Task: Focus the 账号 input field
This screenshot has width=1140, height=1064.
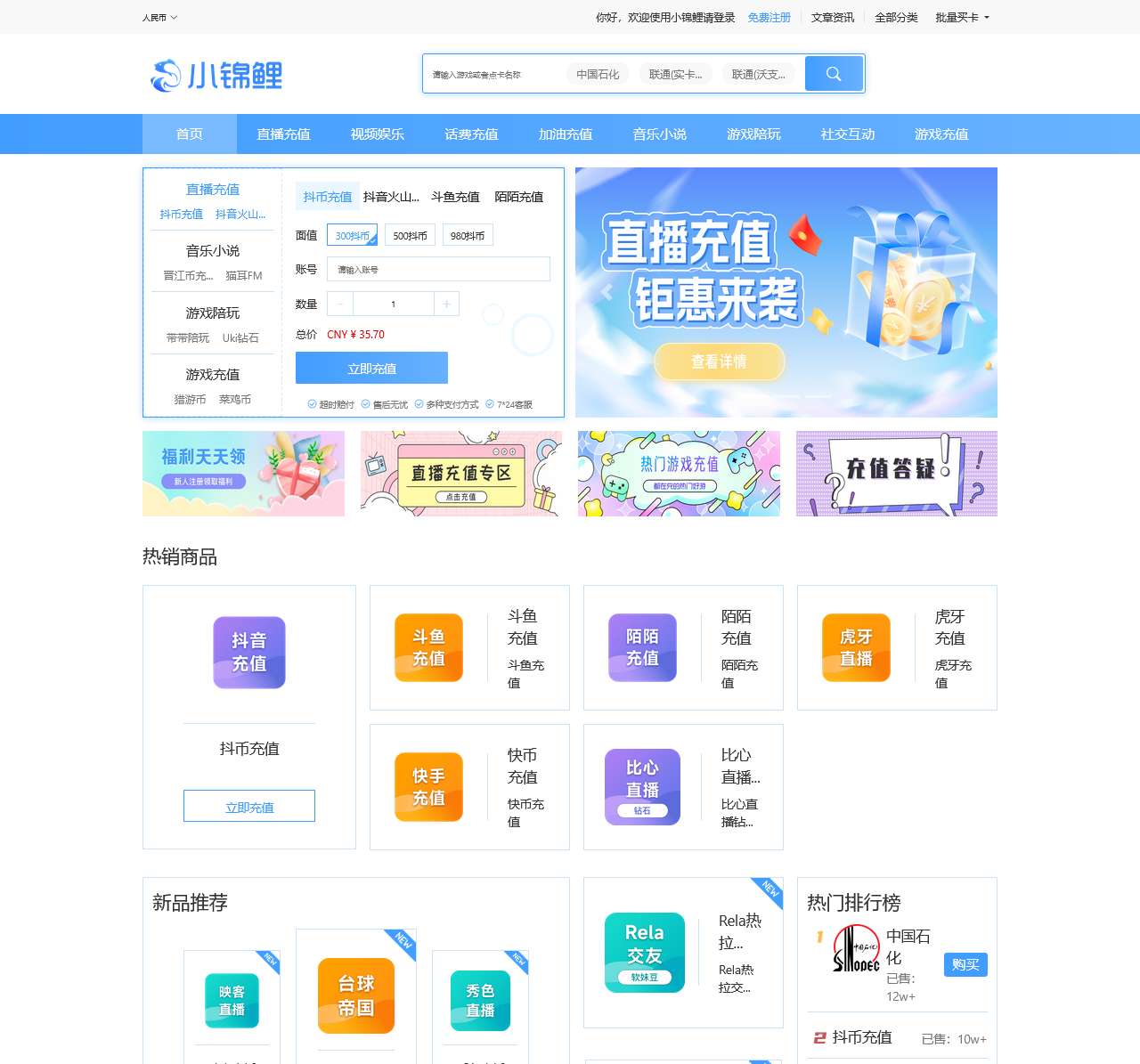Action: pos(438,269)
